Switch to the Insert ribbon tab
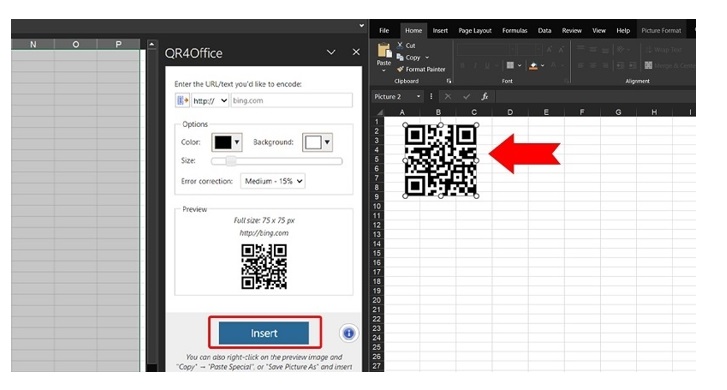This screenshot has width=727, height=390. (x=440, y=31)
